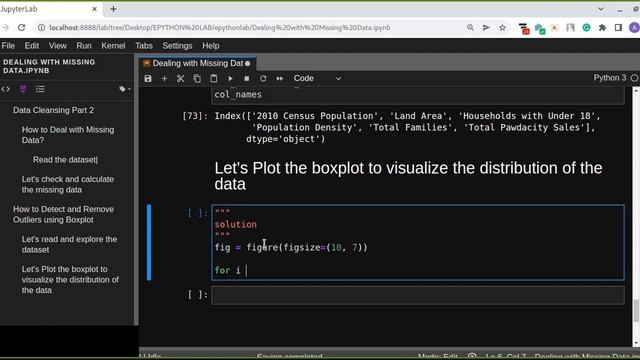Open the File menu

click(8, 46)
